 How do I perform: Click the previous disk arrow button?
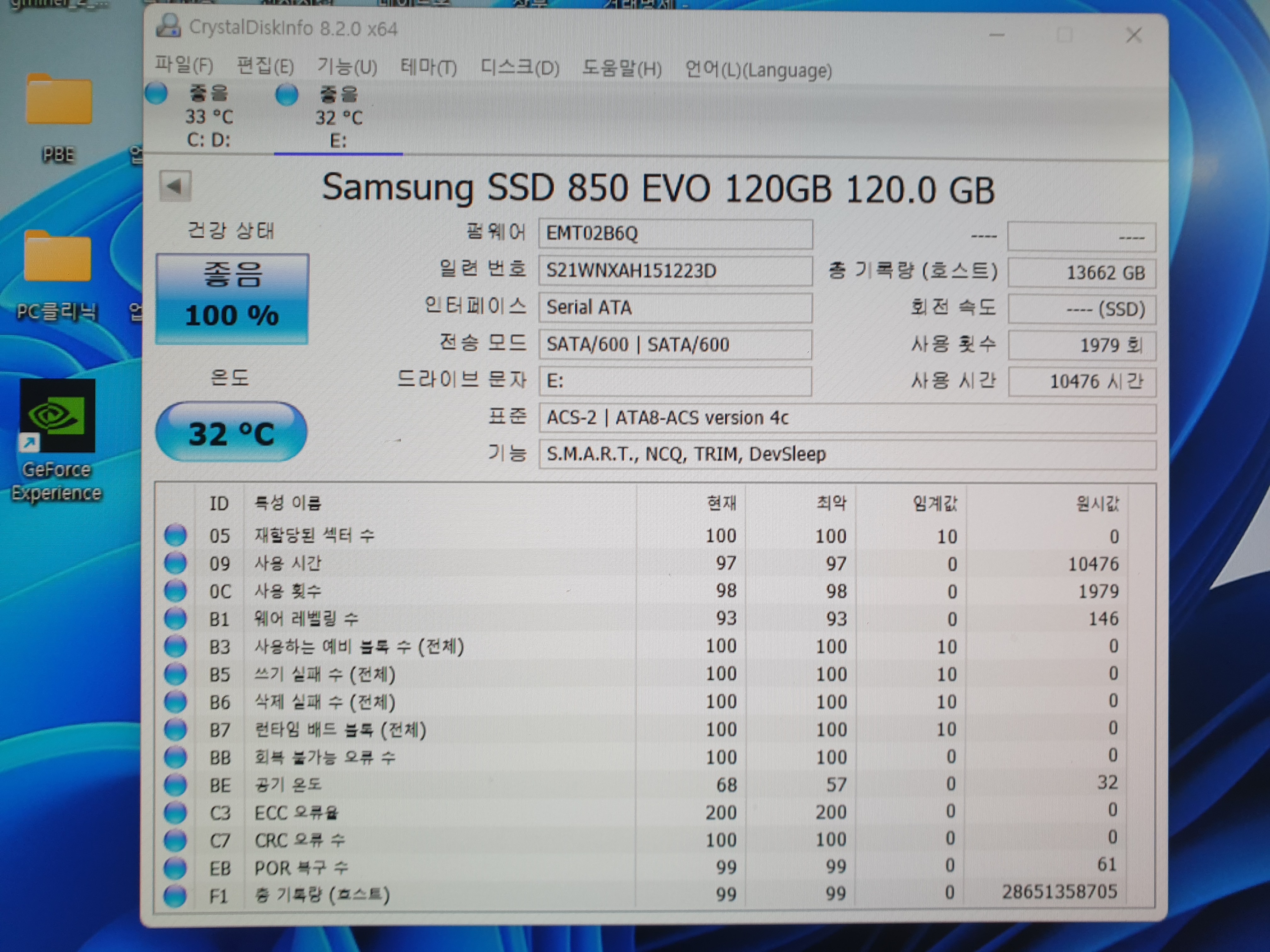point(174,186)
